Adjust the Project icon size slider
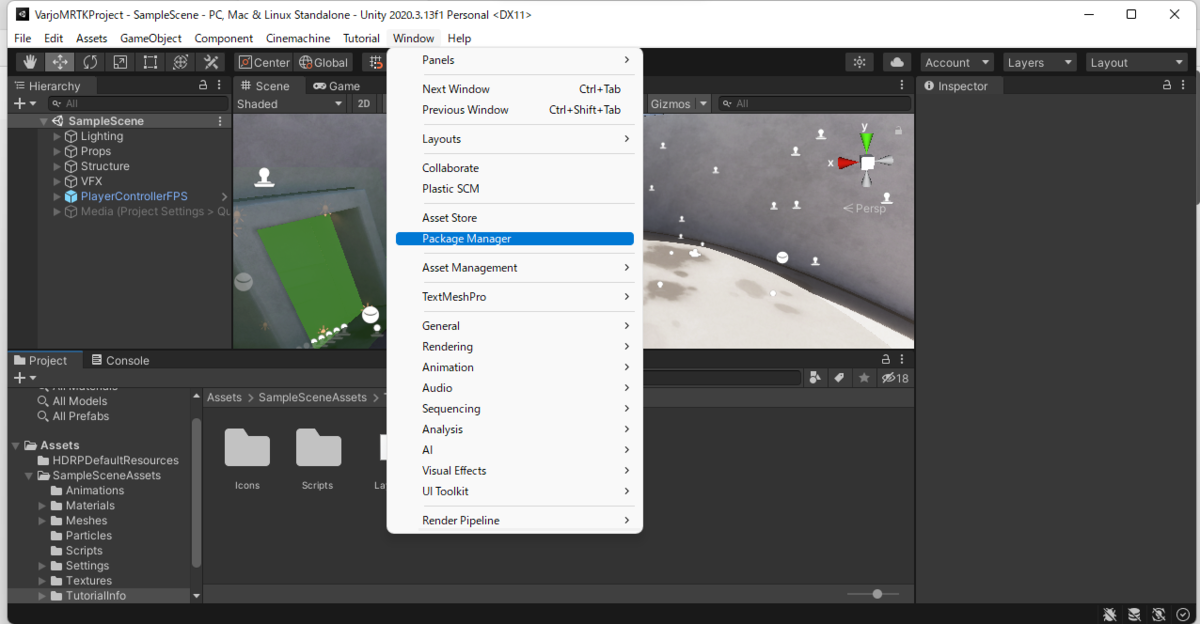 [877, 594]
